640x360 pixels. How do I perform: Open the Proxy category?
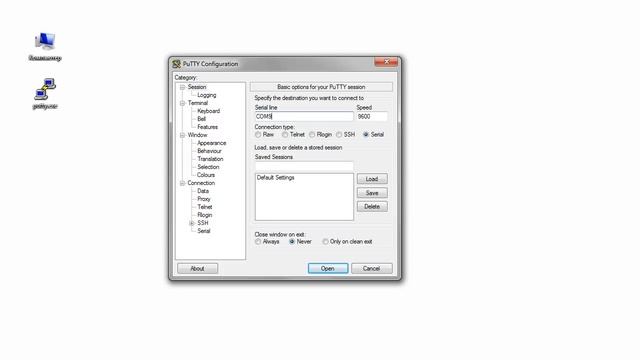(204, 199)
